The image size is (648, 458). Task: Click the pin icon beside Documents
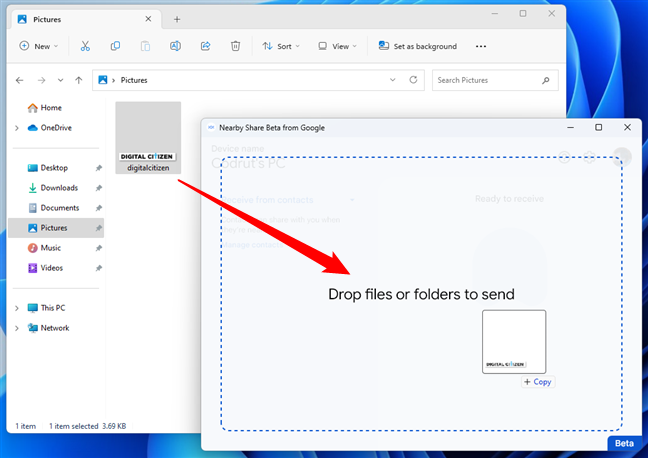98,208
